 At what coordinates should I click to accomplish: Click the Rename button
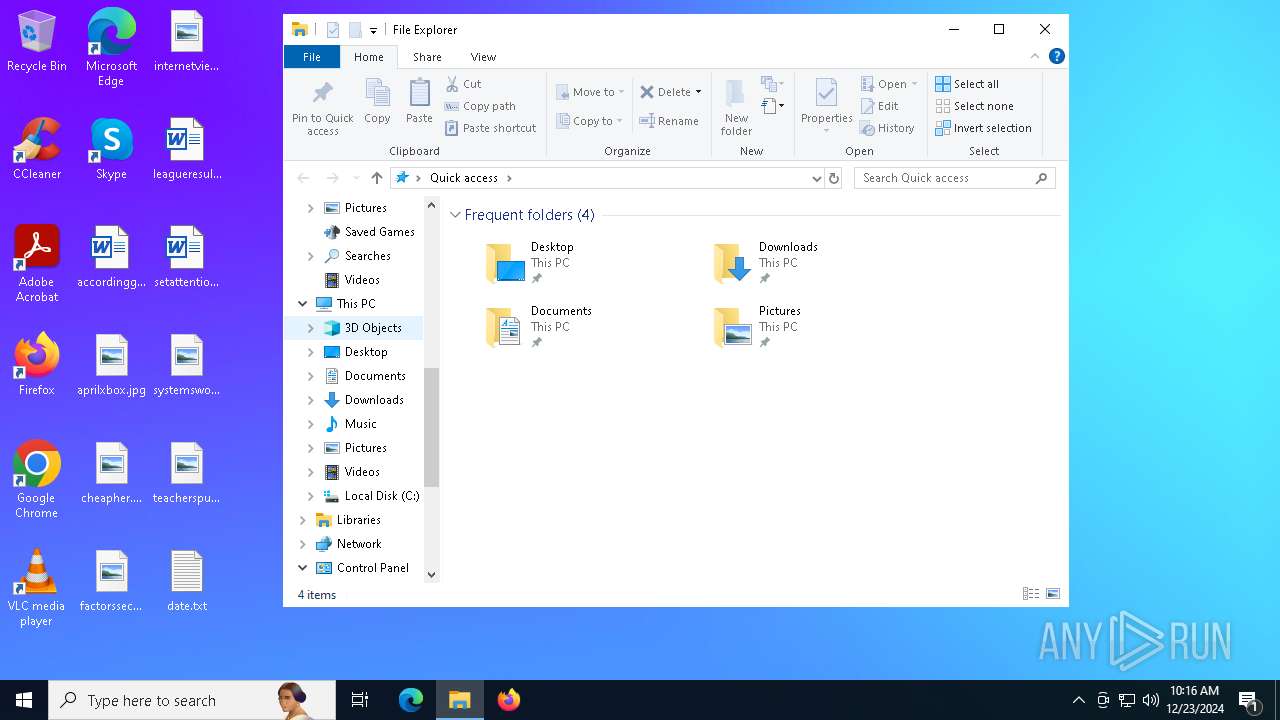pyautogui.click(x=669, y=121)
